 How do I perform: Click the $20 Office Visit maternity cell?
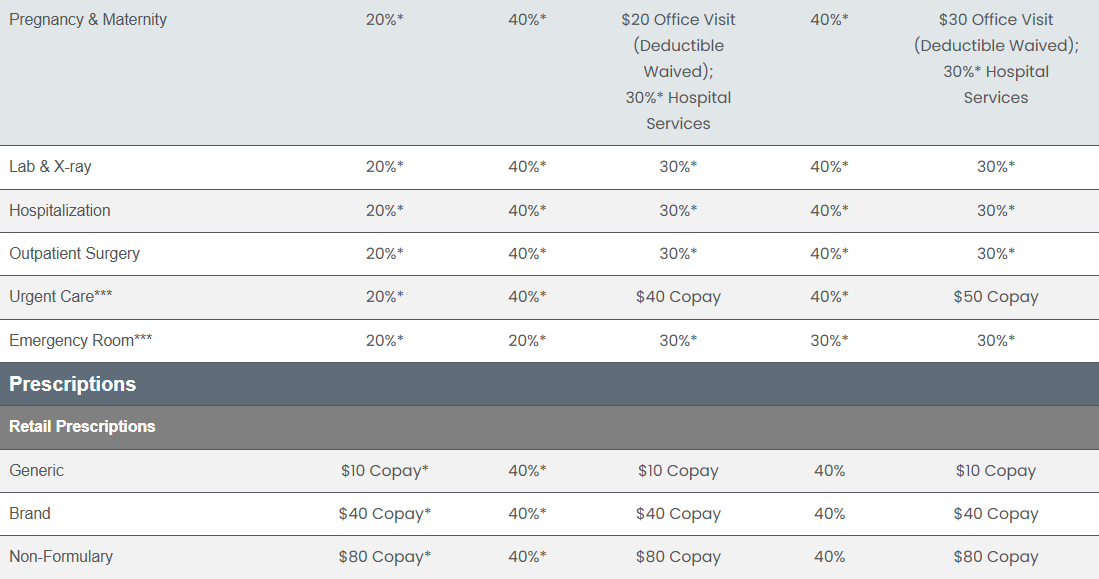point(678,71)
